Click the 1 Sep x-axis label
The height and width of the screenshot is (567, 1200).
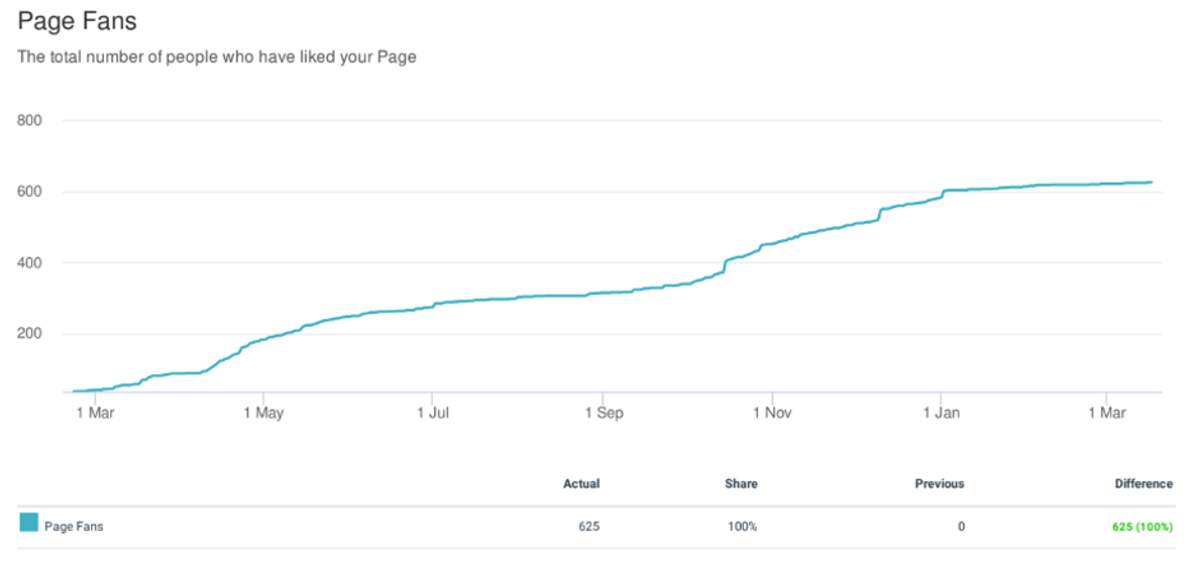click(602, 411)
